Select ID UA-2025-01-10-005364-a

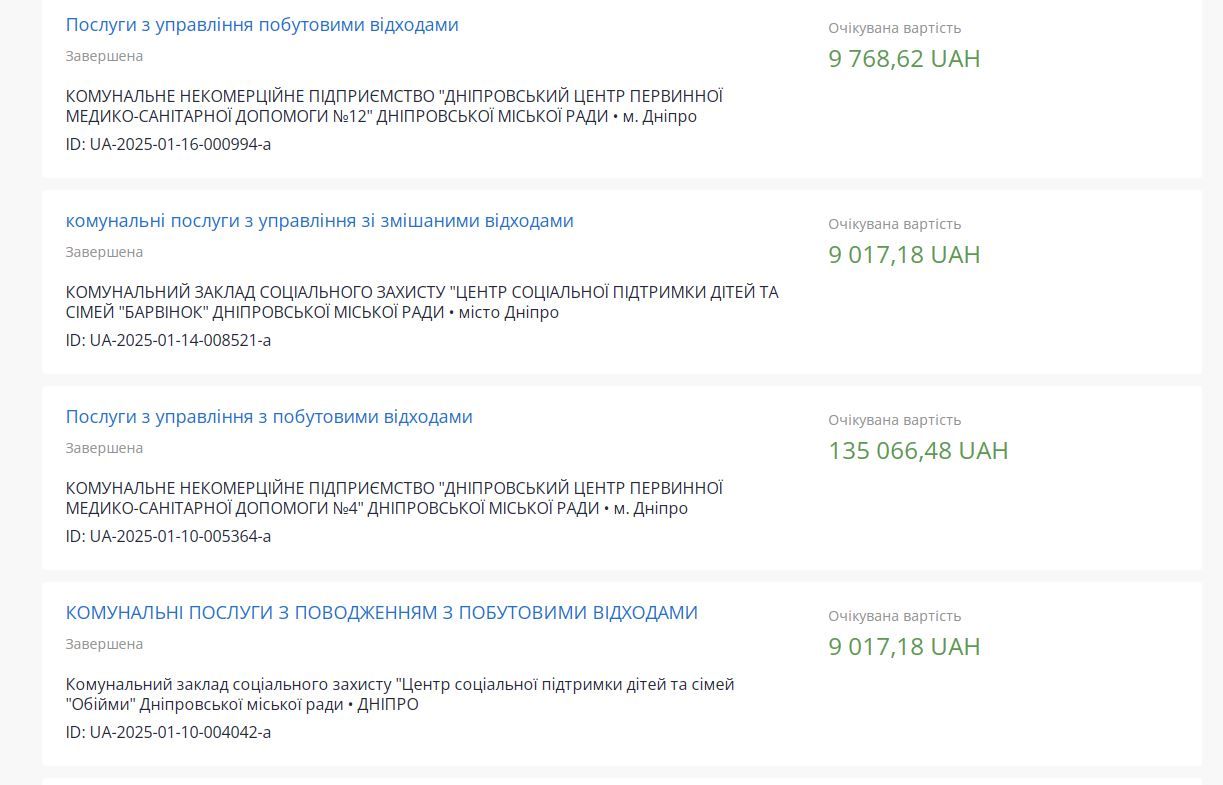[x=166, y=536]
